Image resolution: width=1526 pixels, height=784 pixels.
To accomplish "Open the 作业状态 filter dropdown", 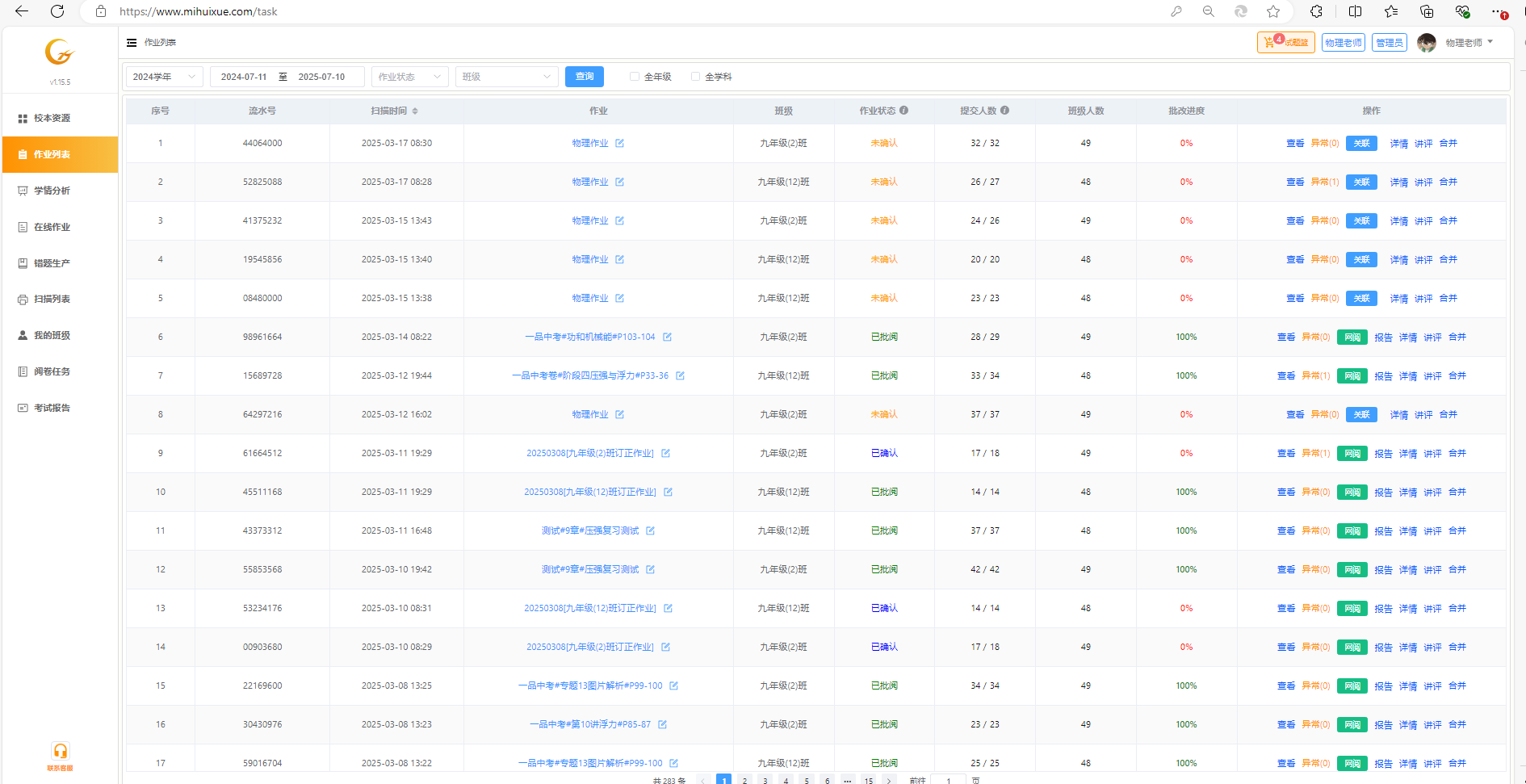I will [409, 77].
